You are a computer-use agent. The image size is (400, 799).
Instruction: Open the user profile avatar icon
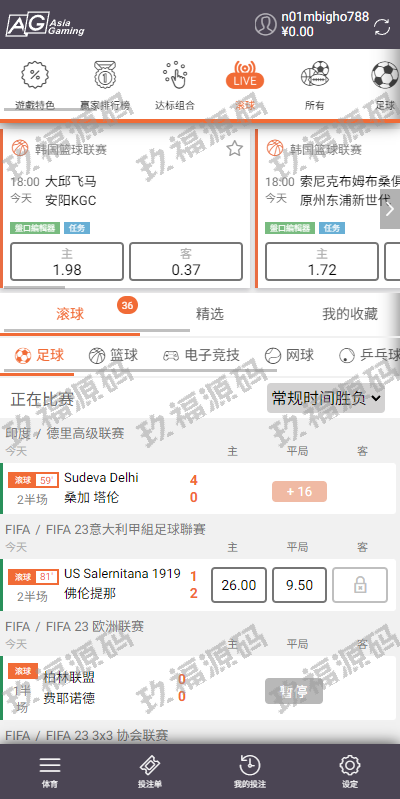click(265, 24)
